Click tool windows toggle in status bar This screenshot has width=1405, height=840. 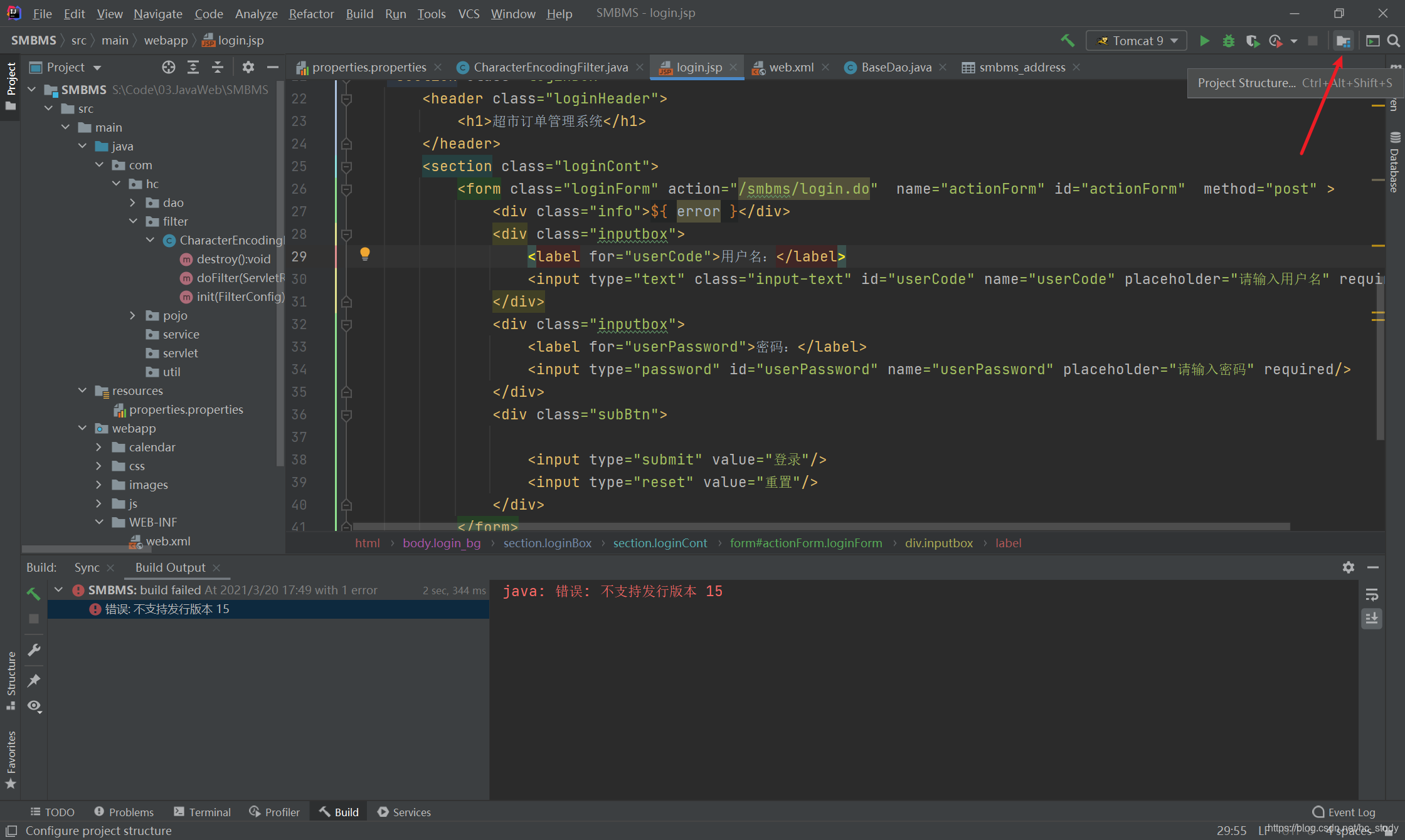tap(11, 831)
